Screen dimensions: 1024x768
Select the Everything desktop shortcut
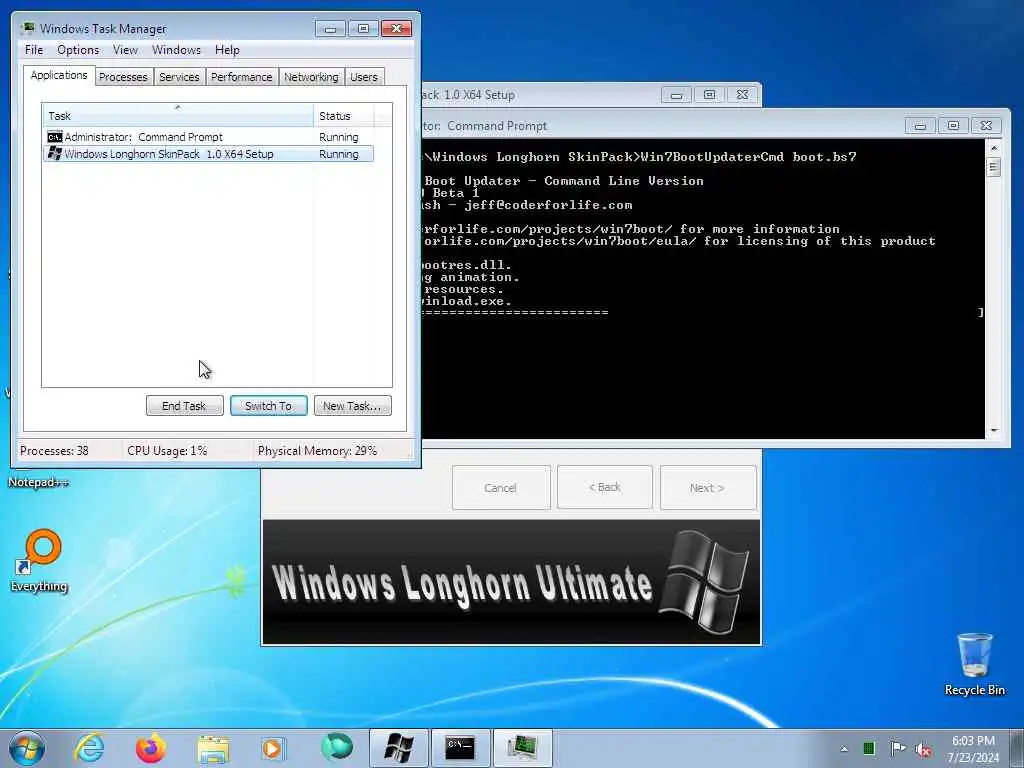39,560
